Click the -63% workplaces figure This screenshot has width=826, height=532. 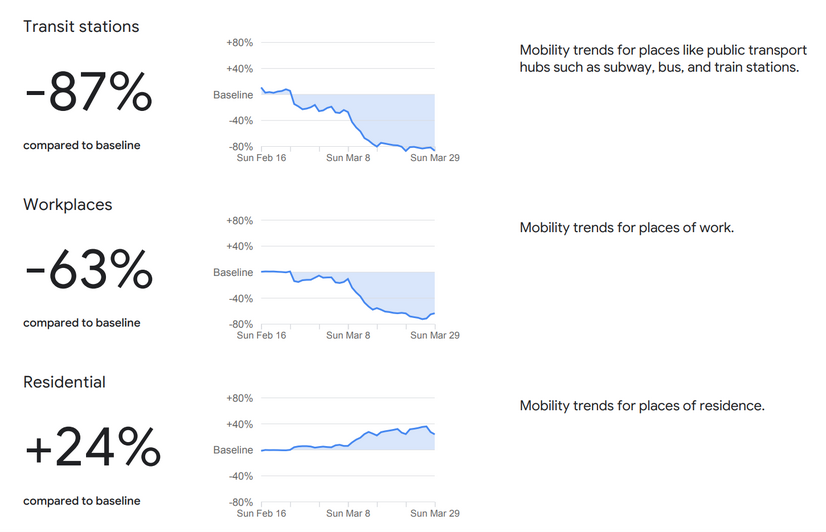click(x=88, y=270)
